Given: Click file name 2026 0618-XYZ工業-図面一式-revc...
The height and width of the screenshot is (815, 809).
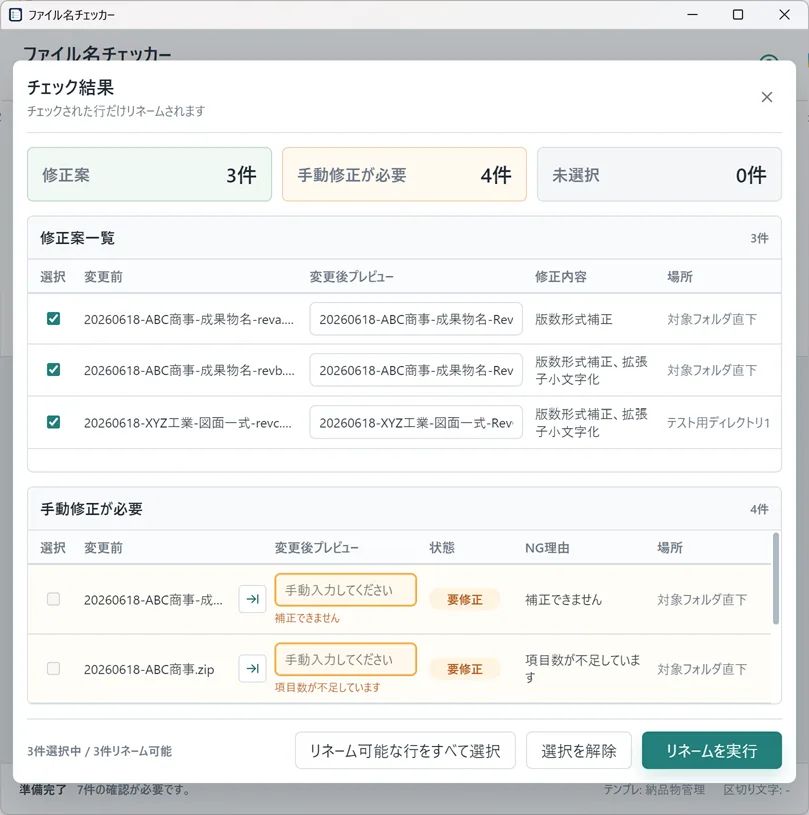Looking at the screenshot, I should [x=188, y=423].
